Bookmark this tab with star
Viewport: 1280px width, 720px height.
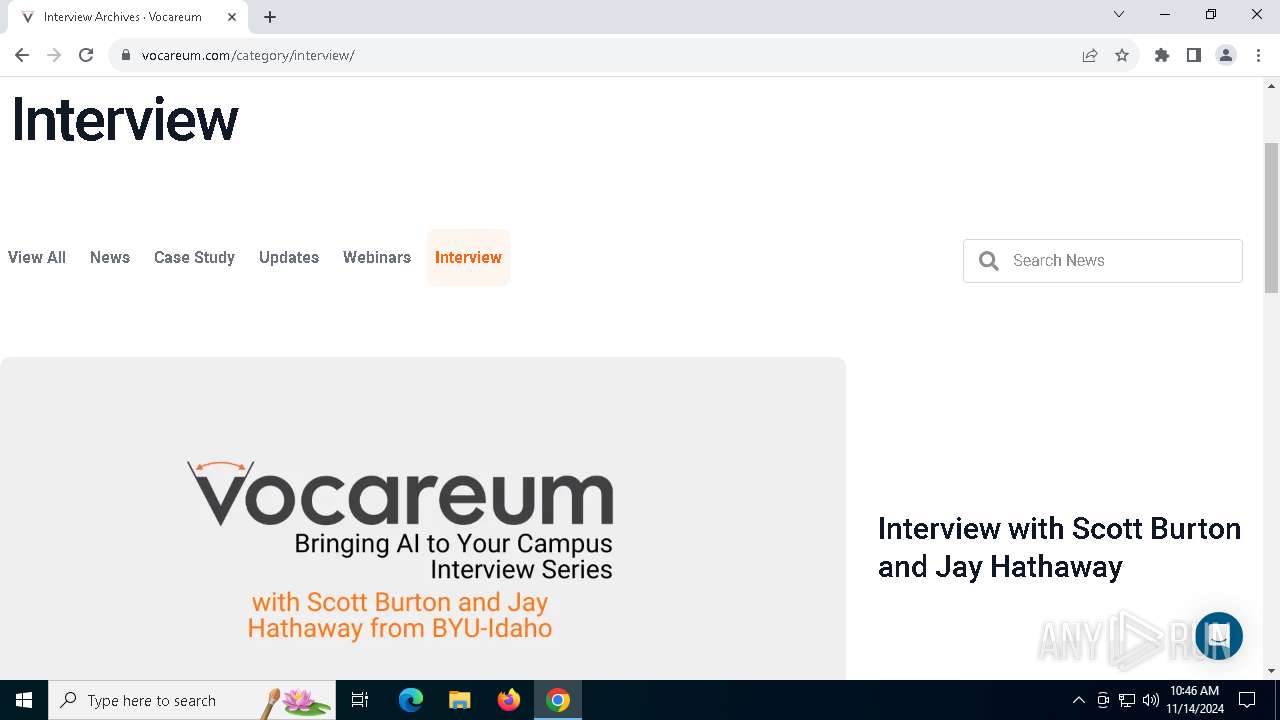click(1122, 55)
